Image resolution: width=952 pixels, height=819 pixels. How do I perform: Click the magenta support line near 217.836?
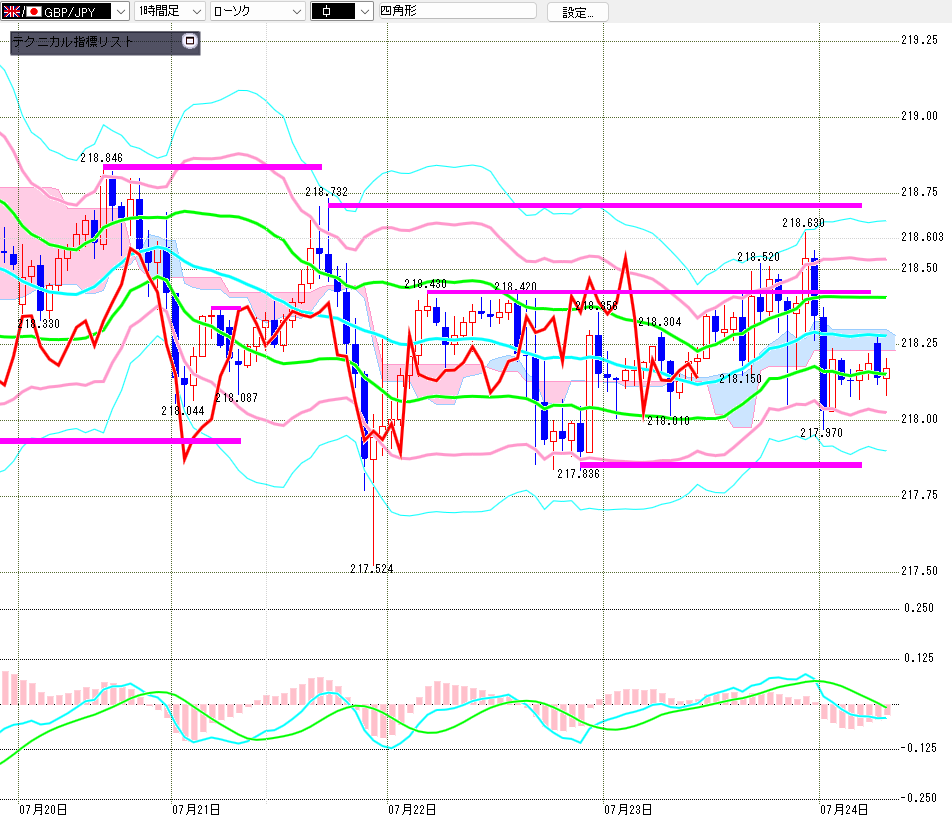[x=721, y=465]
